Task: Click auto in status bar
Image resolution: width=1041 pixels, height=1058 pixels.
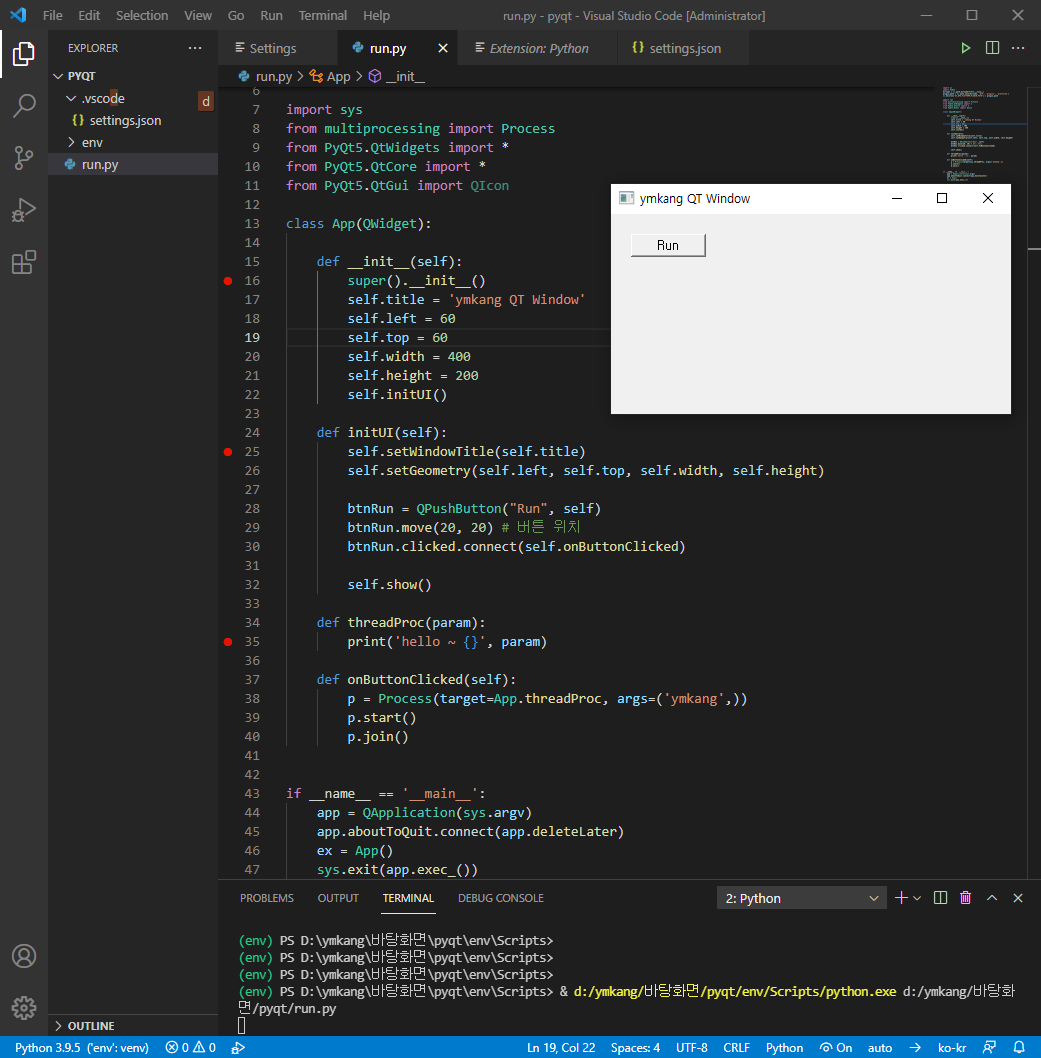Action: [x=880, y=1047]
